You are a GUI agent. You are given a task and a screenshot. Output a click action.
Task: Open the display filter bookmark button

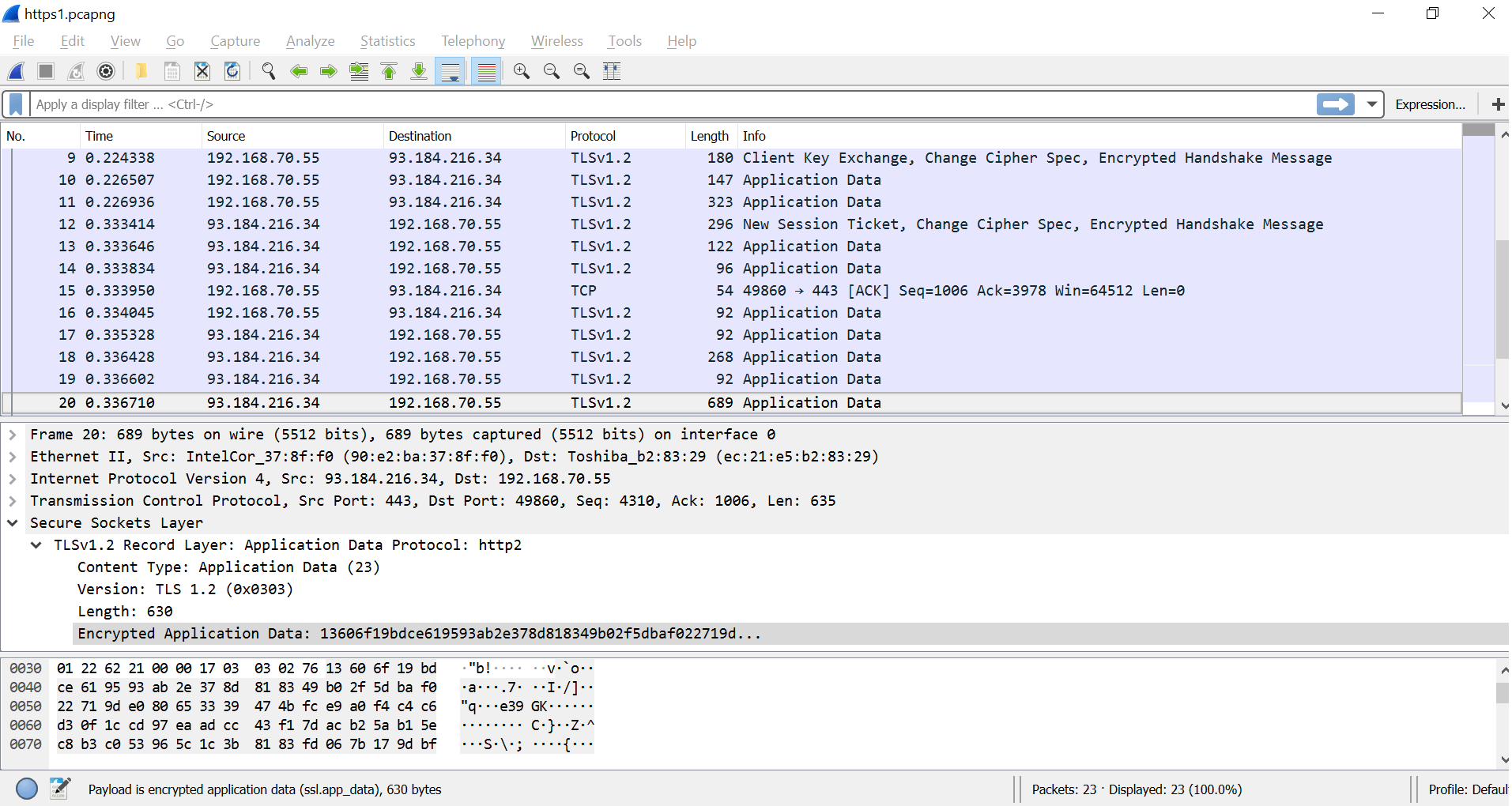point(16,104)
